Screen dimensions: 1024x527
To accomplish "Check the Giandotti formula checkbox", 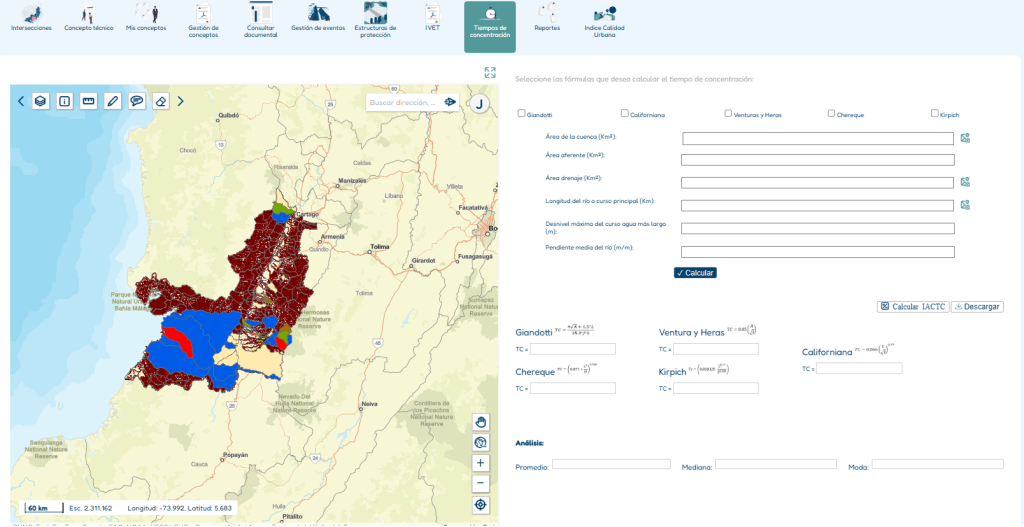I will (x=522, y=113).
